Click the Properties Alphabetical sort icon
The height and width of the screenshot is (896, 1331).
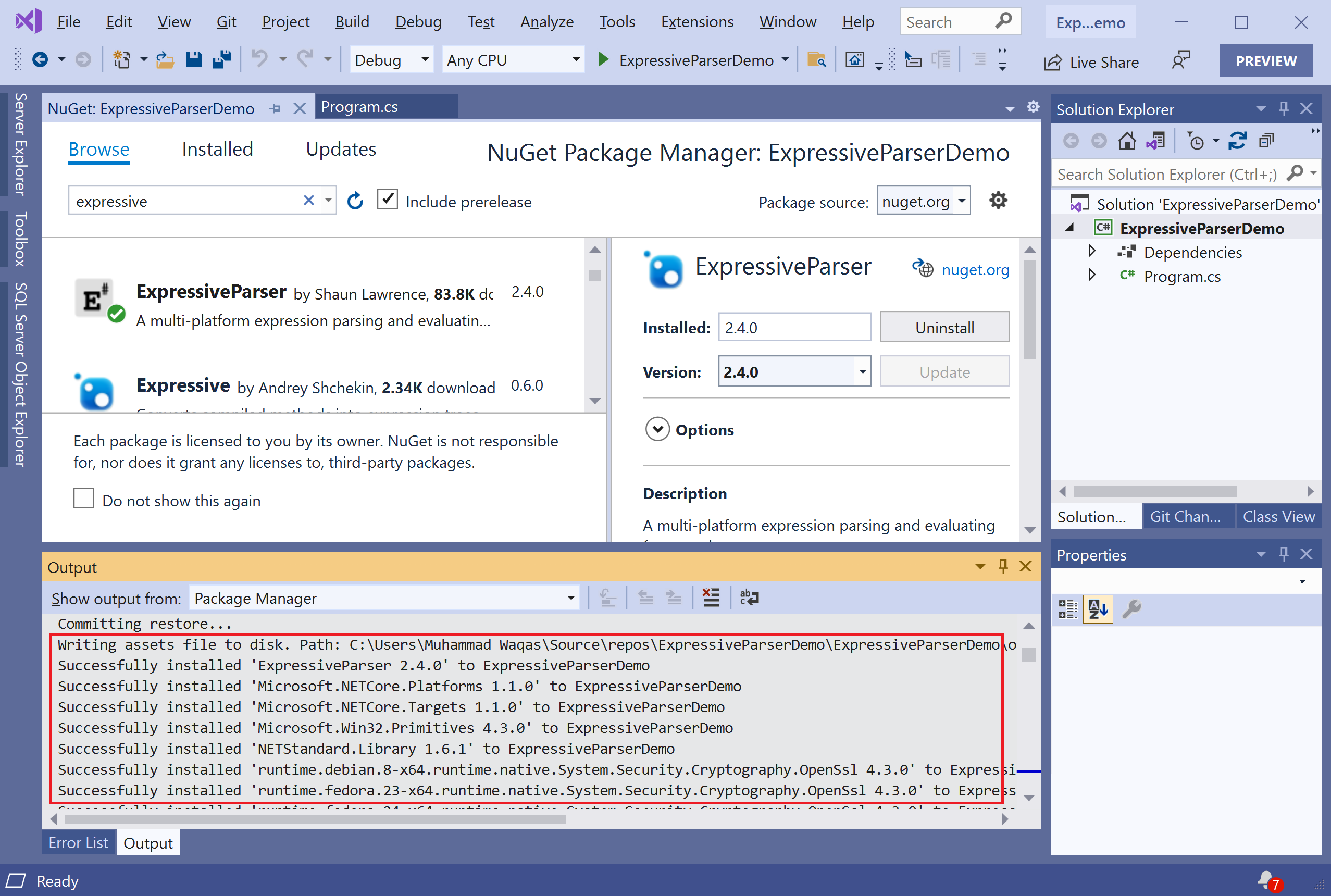[1097, 609]
